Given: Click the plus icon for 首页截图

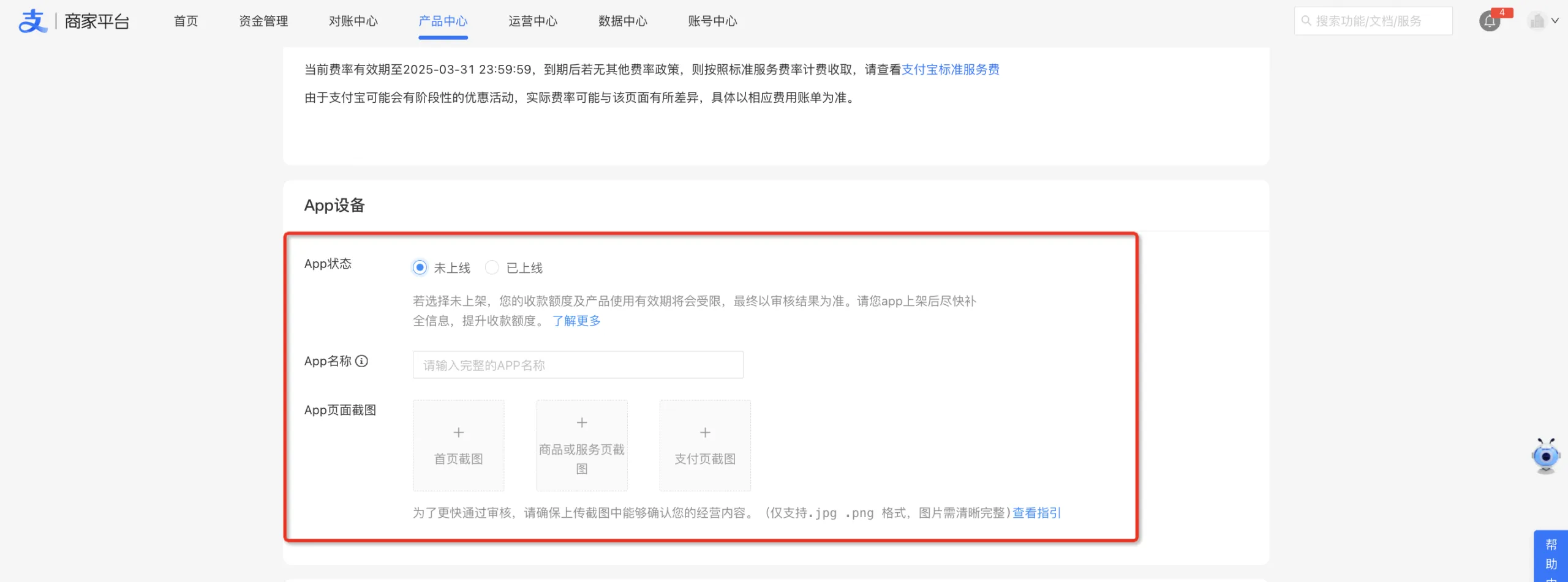Looking at the screenshot, I should click(458, 433).
